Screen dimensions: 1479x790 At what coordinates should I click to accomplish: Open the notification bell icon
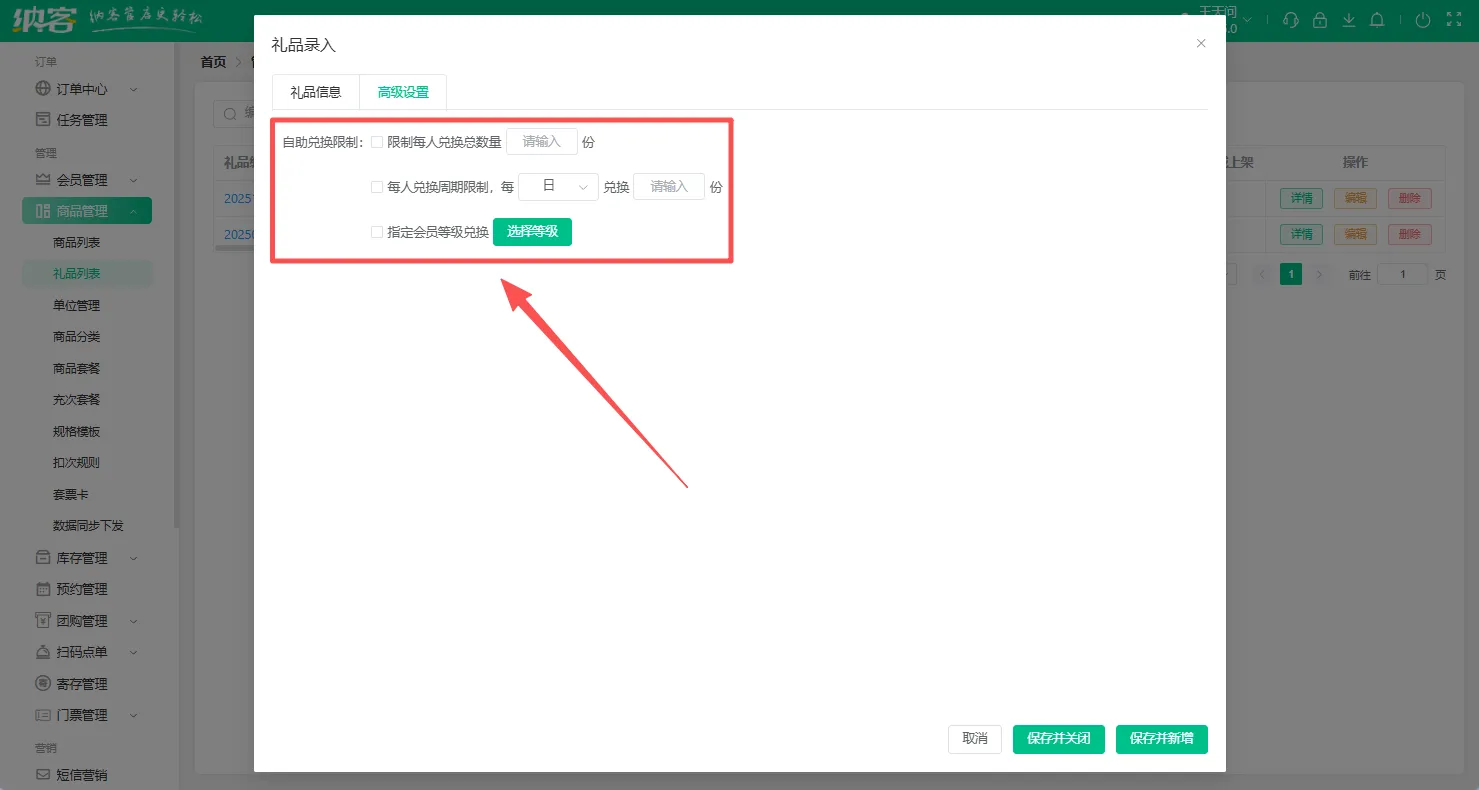click(x=1377, y=20)
